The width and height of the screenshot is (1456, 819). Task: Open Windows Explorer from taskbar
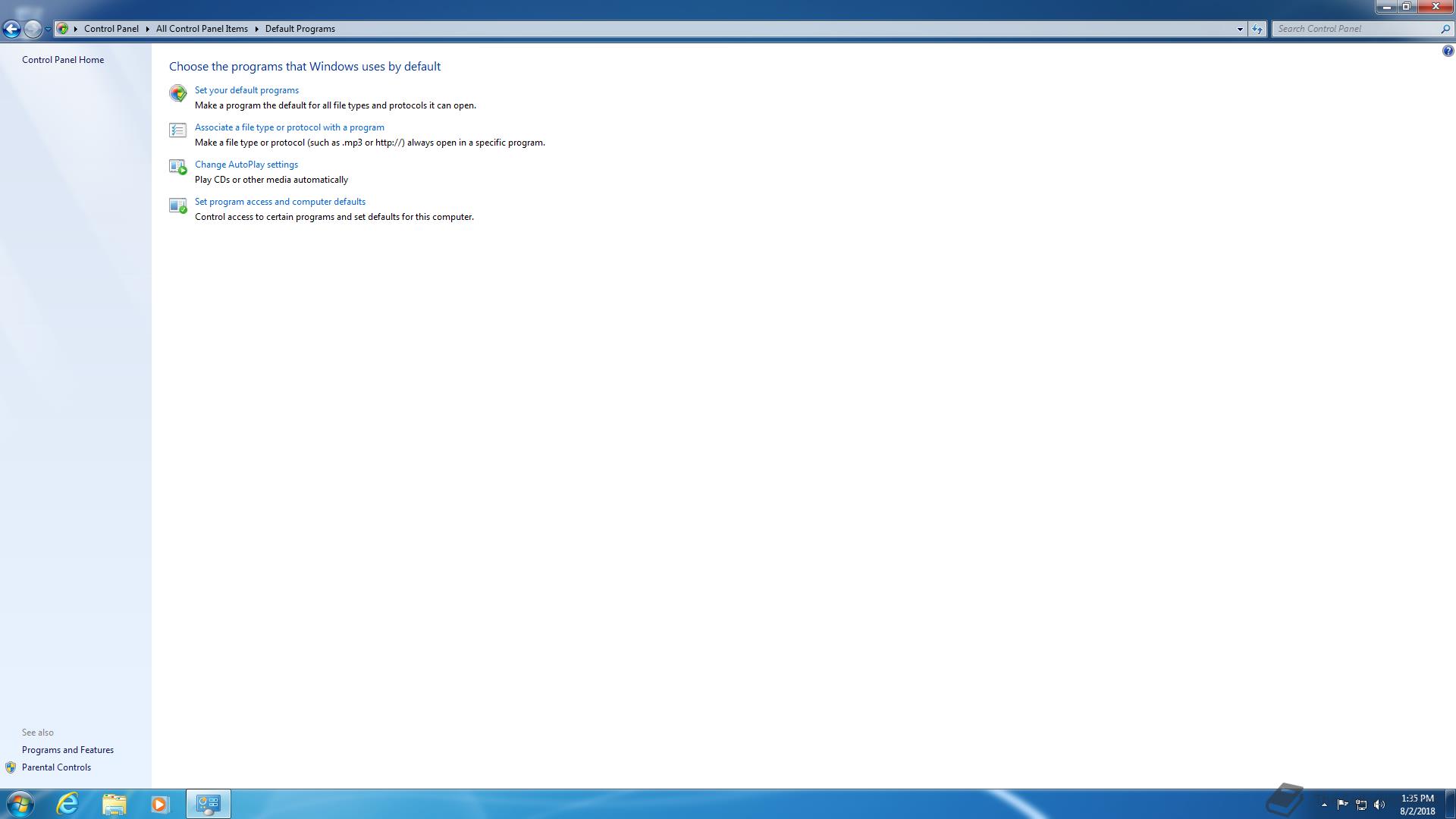click(x=114, y=804)
